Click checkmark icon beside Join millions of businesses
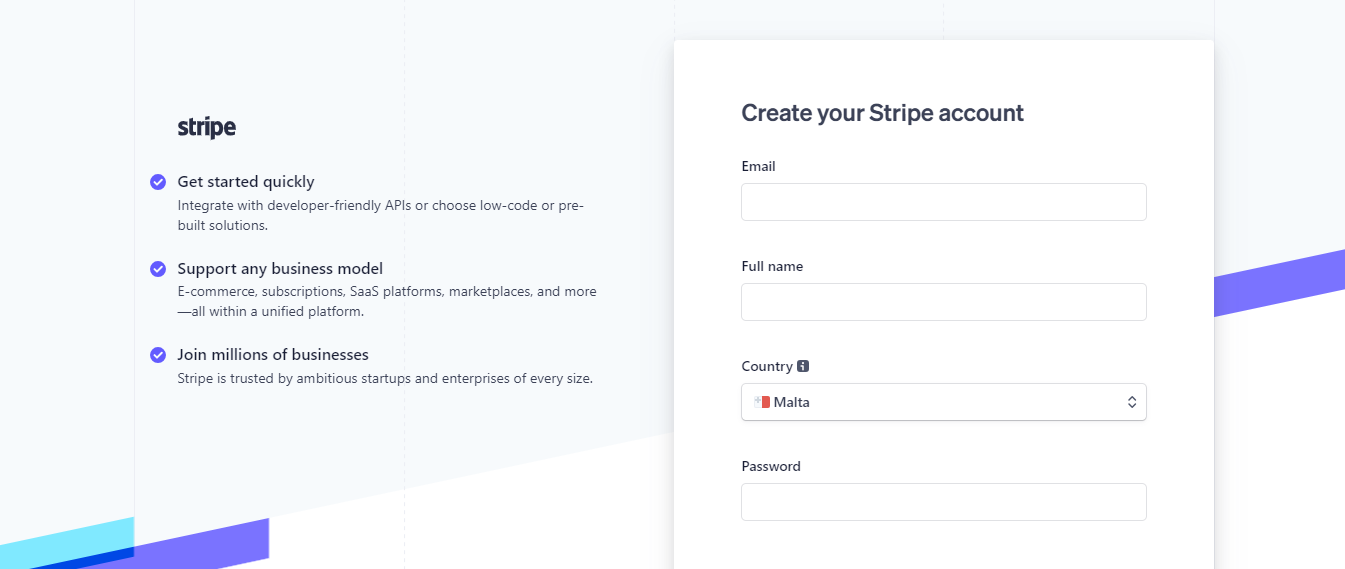The image size is (1345, 569). click(x=158, y=355)
